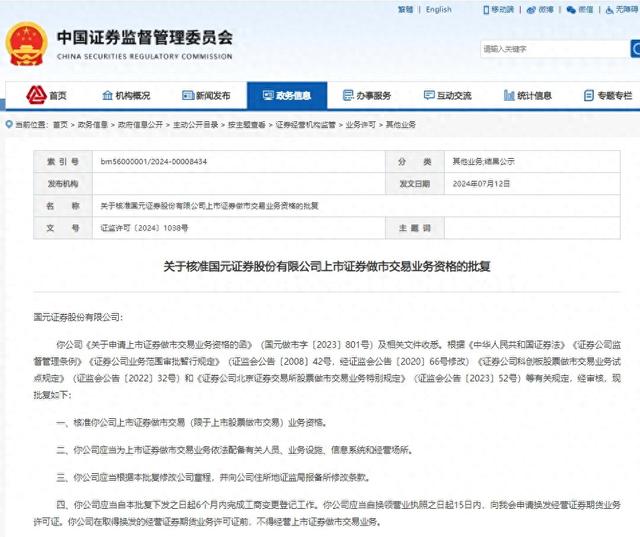Click the 索引号 label cell
This screenshot has height=537, width=640.
(x=63, y=162)
